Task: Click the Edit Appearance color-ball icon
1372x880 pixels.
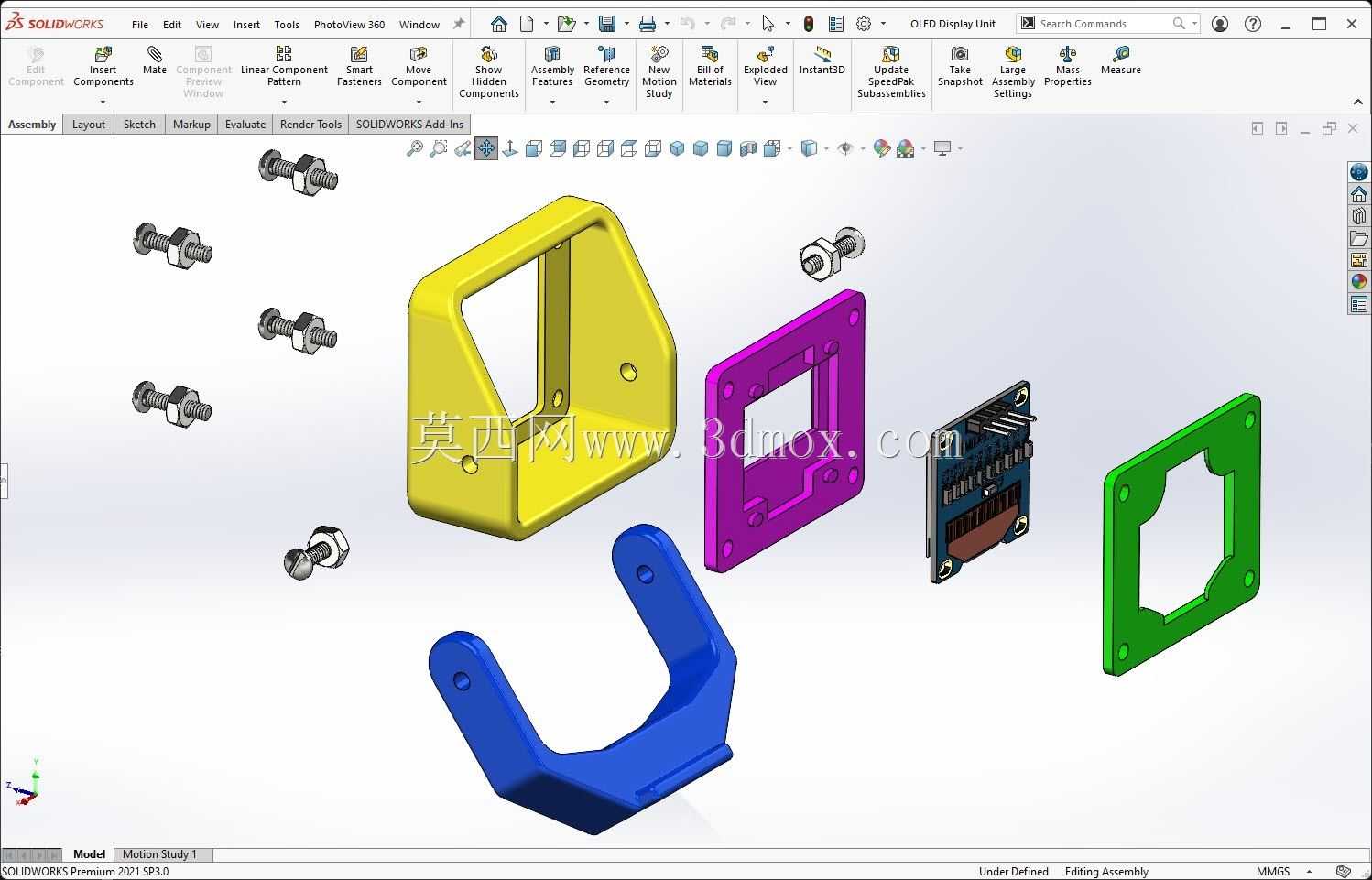Action: 881,148
